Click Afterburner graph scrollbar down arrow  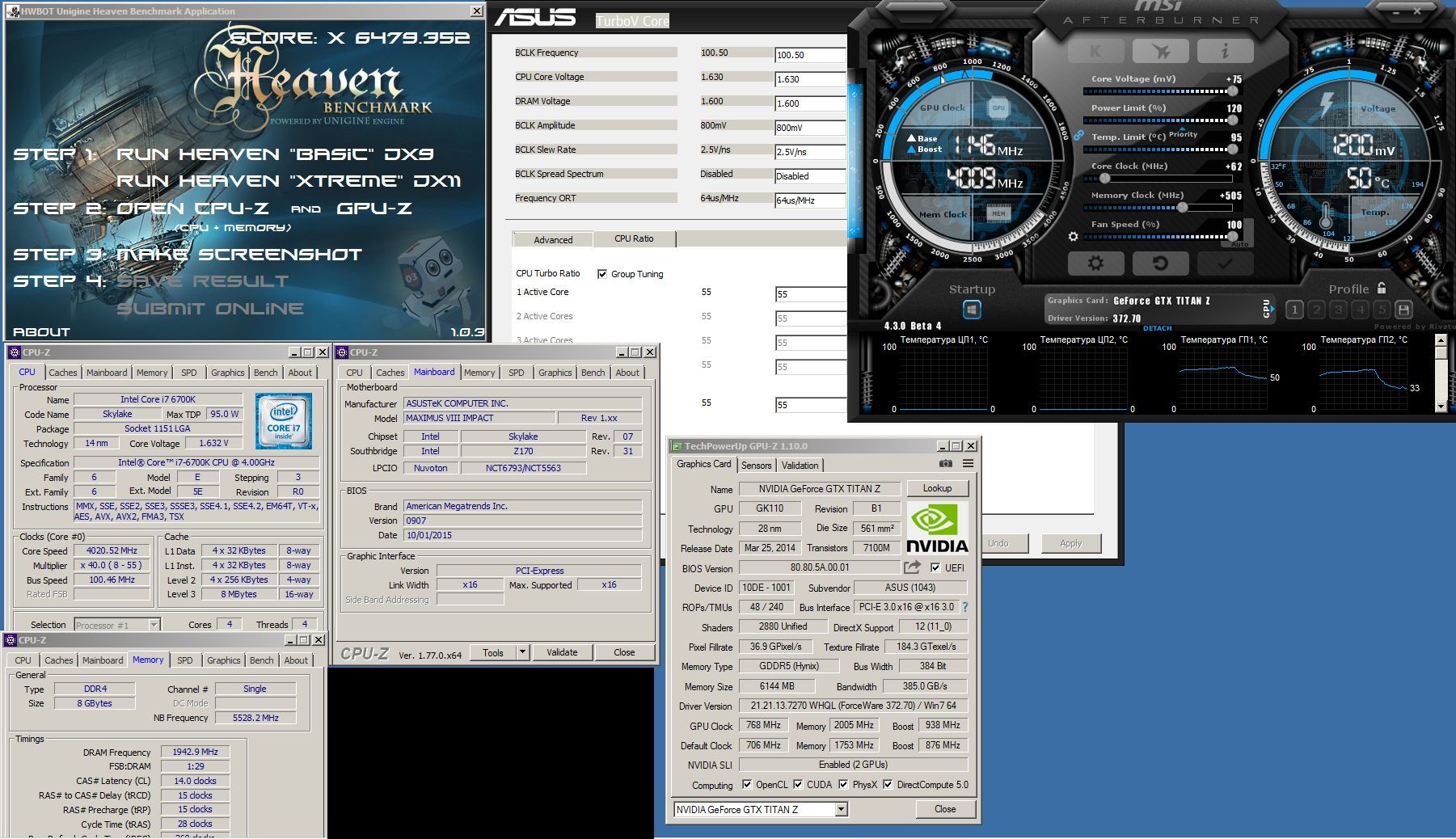[1441, 406]
